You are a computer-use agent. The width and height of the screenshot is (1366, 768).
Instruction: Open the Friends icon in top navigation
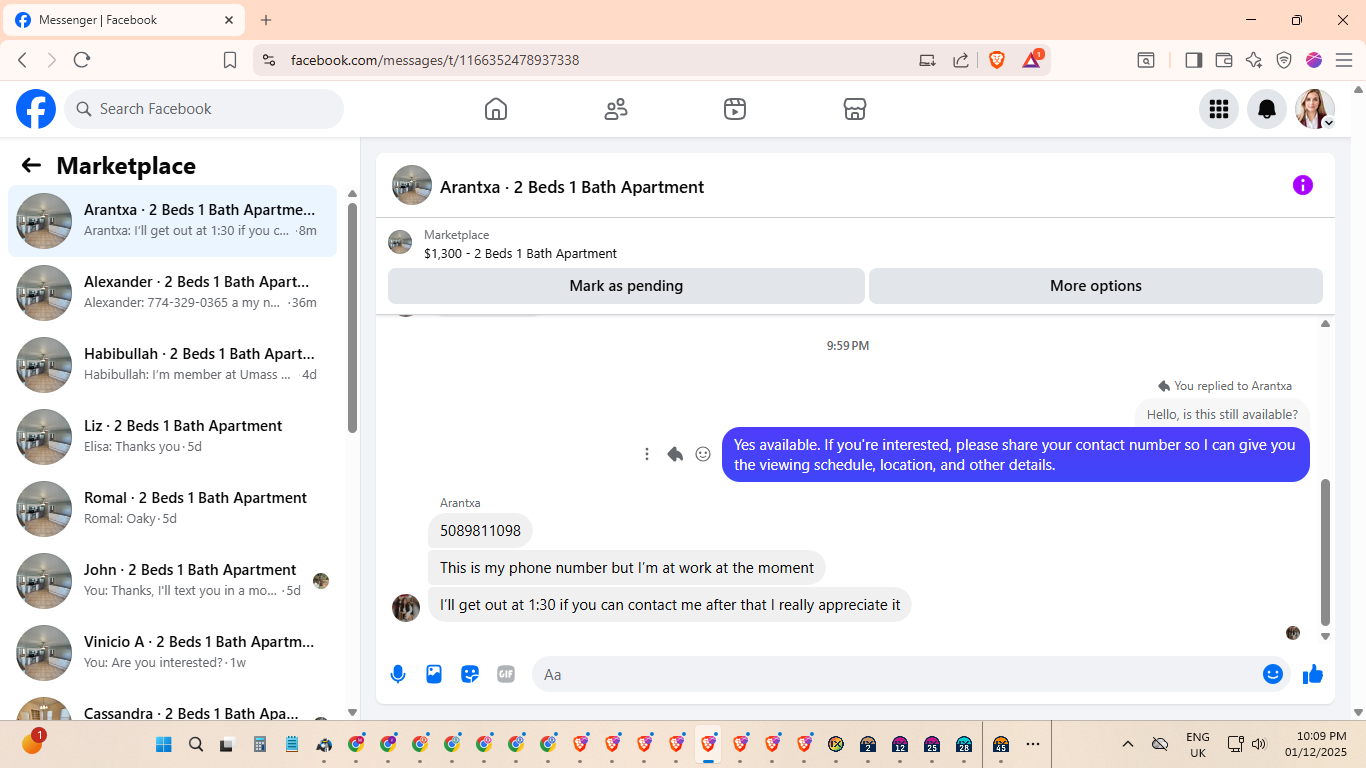tap(616, 109)
